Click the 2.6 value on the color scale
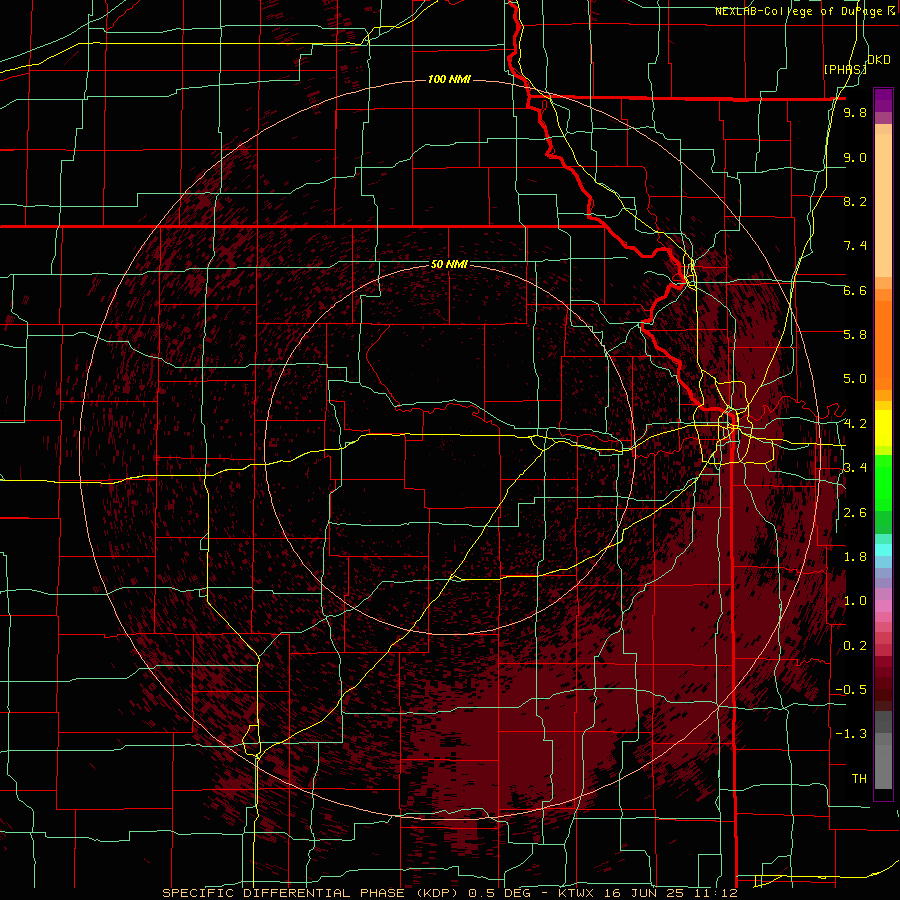This screenshot has height=900, width=900. click(855, 513)
